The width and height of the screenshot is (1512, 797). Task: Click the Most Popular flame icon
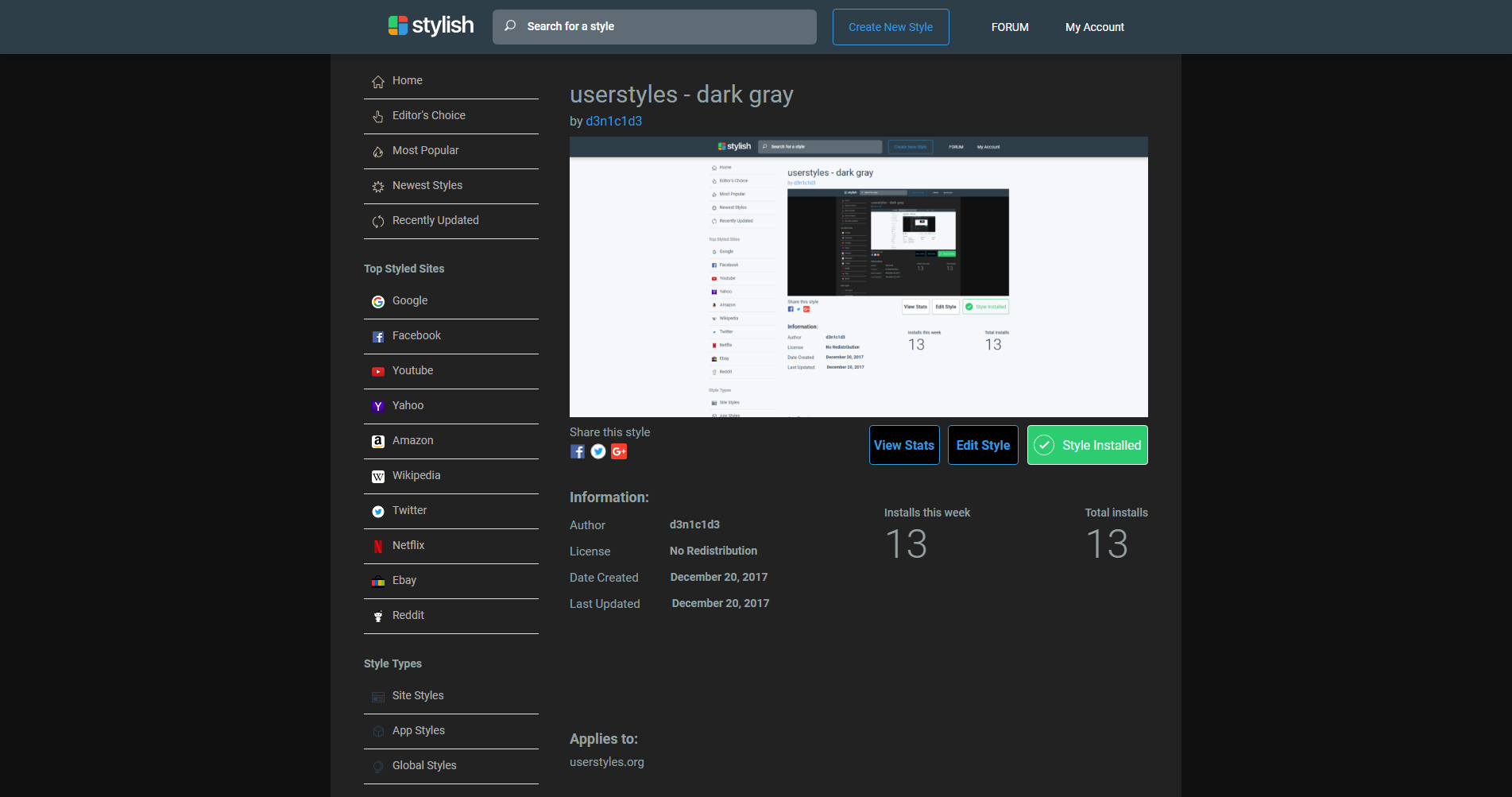pyautogui.click(x=378, y=151)
